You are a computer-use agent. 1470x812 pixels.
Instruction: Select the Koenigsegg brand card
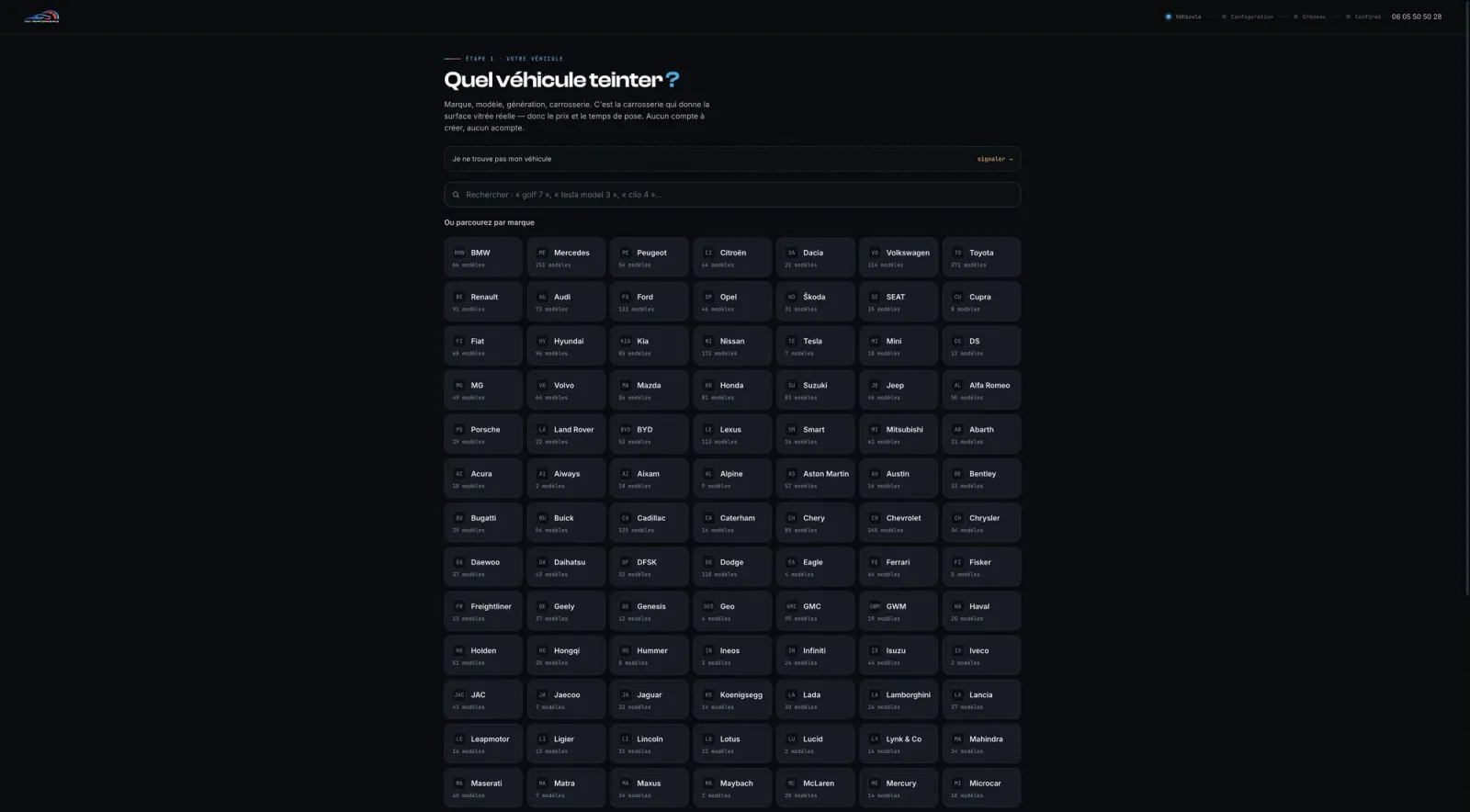click(732, 699)
